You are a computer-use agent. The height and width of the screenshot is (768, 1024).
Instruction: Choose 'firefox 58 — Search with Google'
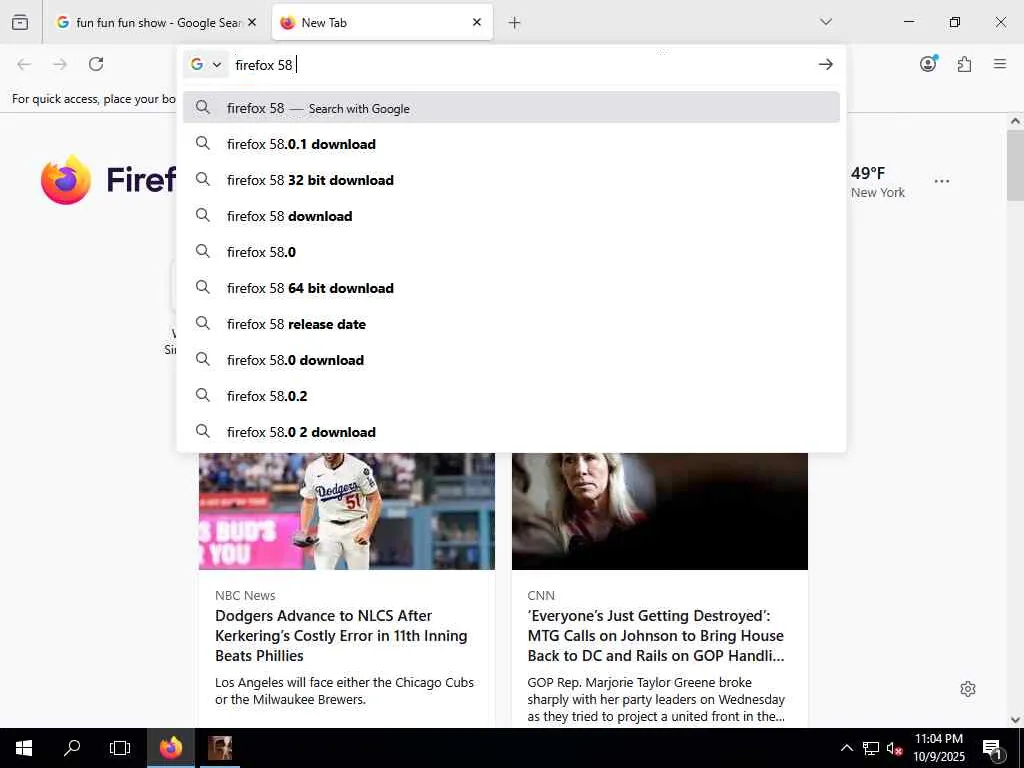tap(511, 108)
